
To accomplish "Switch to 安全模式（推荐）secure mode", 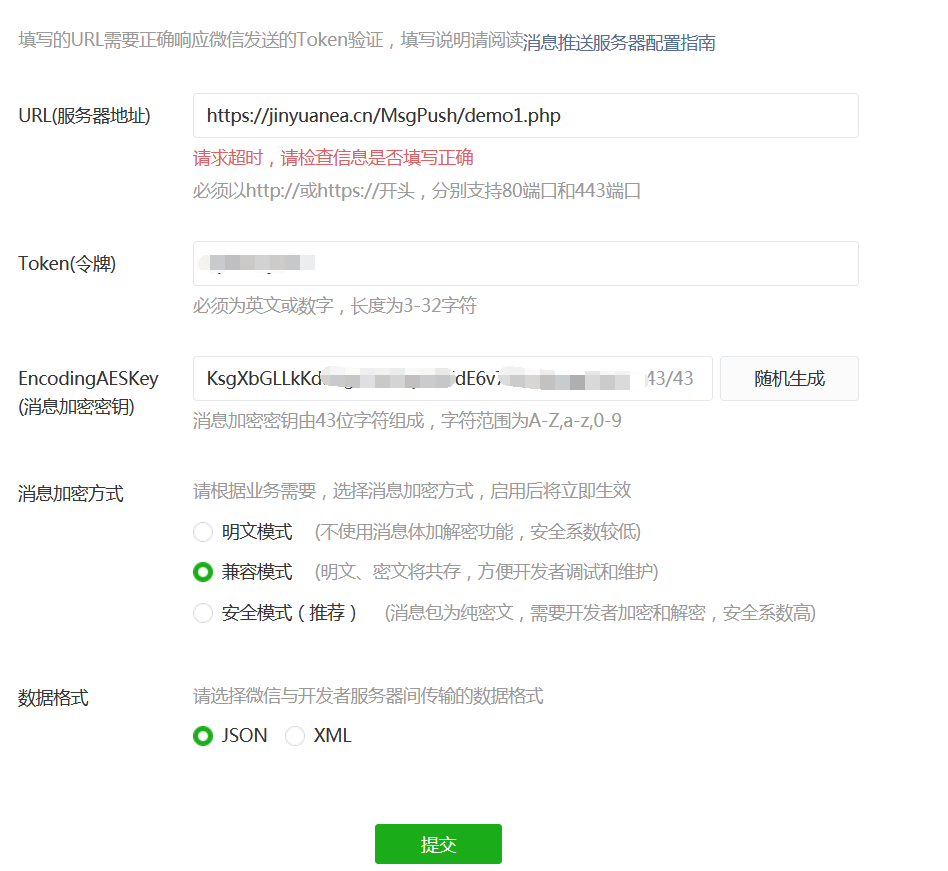I will point(204,612).
